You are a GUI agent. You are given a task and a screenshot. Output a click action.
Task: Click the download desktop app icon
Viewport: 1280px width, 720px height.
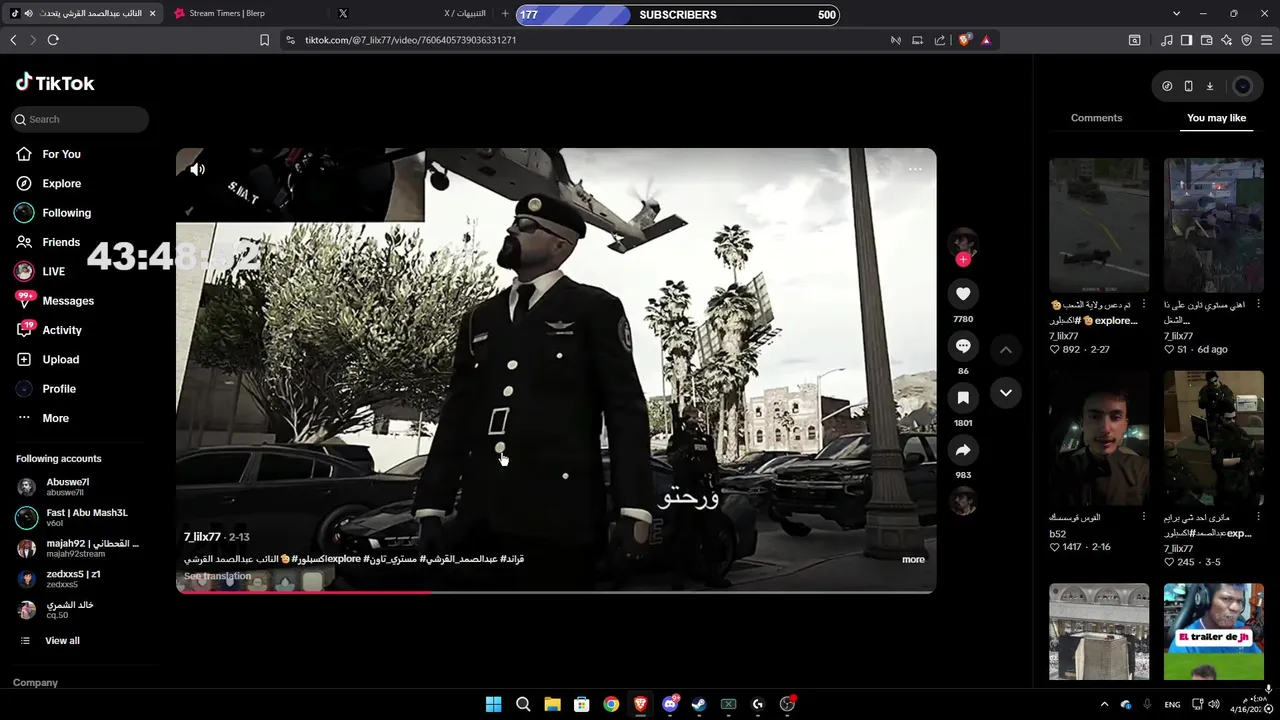1209,86
